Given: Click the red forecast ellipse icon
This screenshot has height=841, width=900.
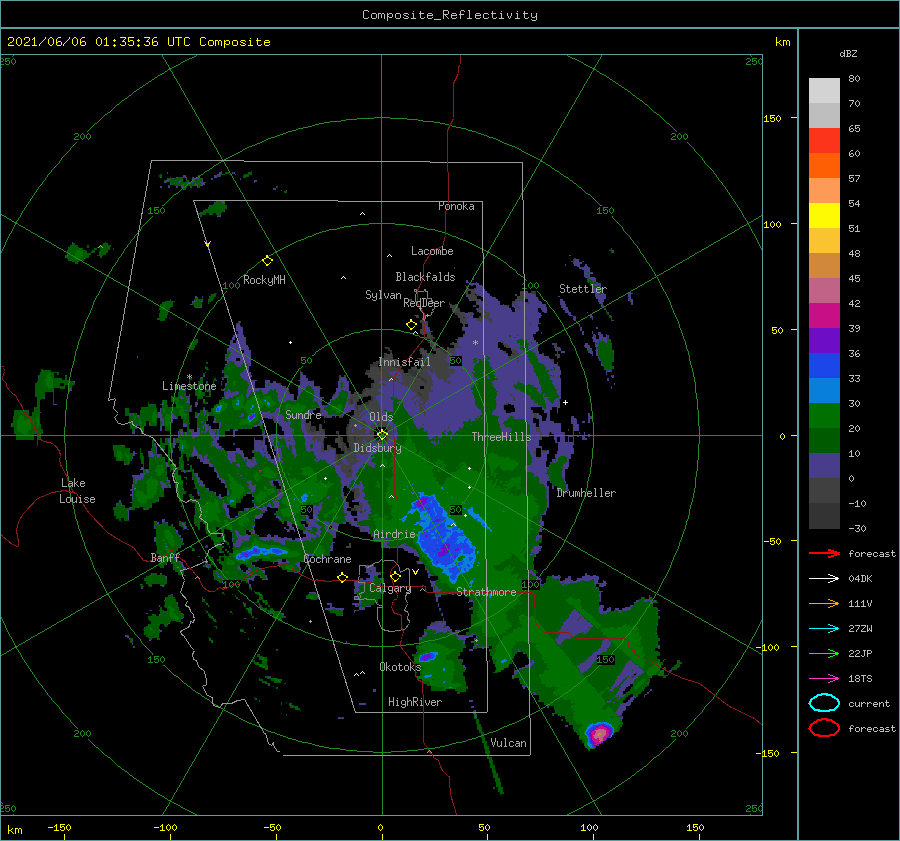Looking at the screenshot, I should pos(824,728).
